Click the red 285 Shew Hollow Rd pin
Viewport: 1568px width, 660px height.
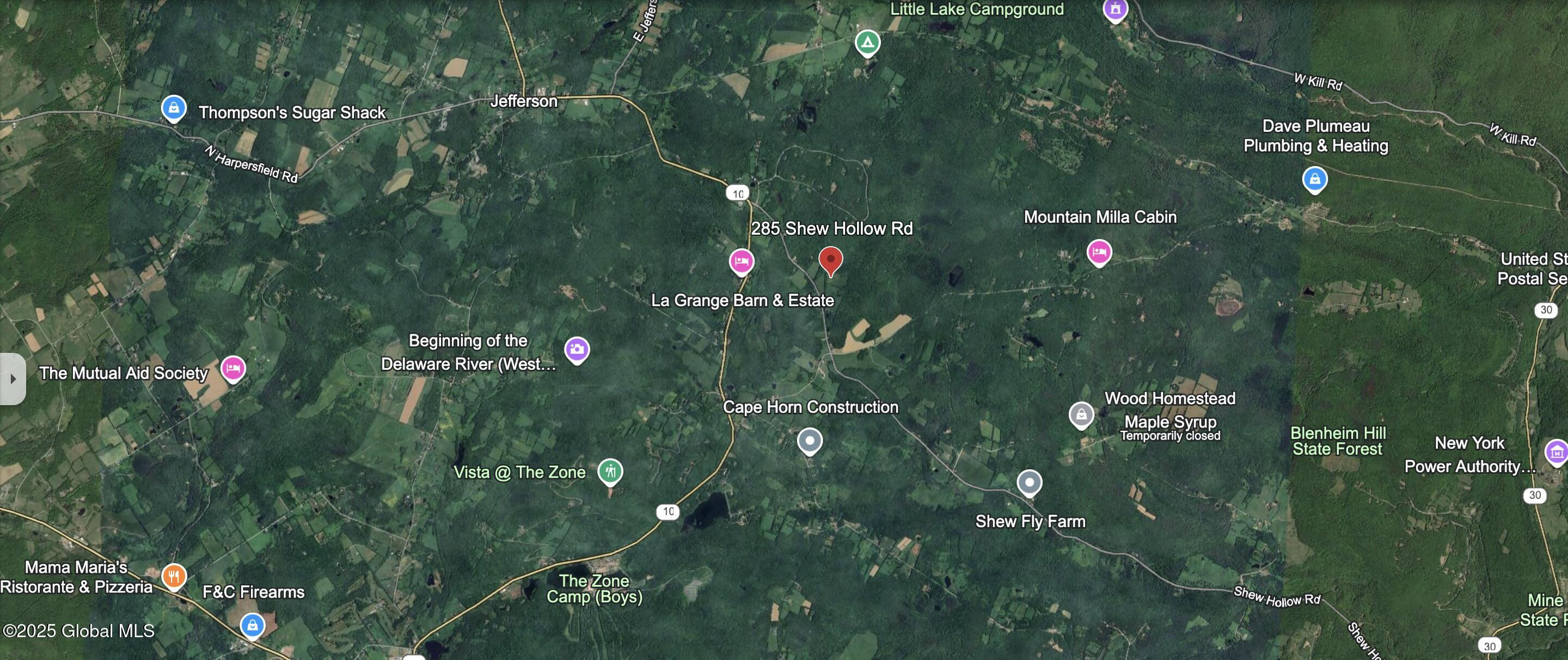point(830,261)
